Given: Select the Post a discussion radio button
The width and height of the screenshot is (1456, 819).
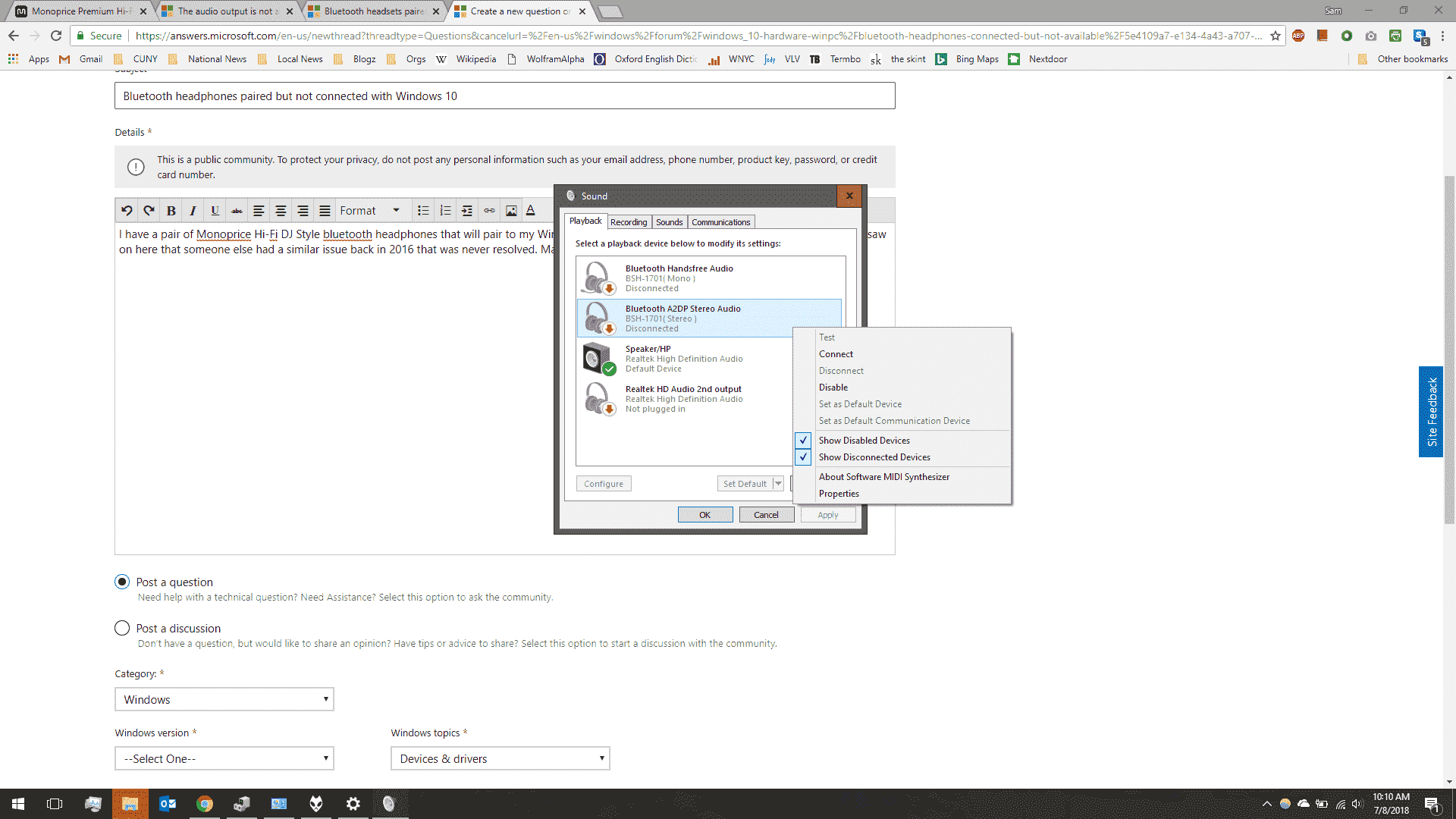Looking at the screenshot, I should [122, 628].
